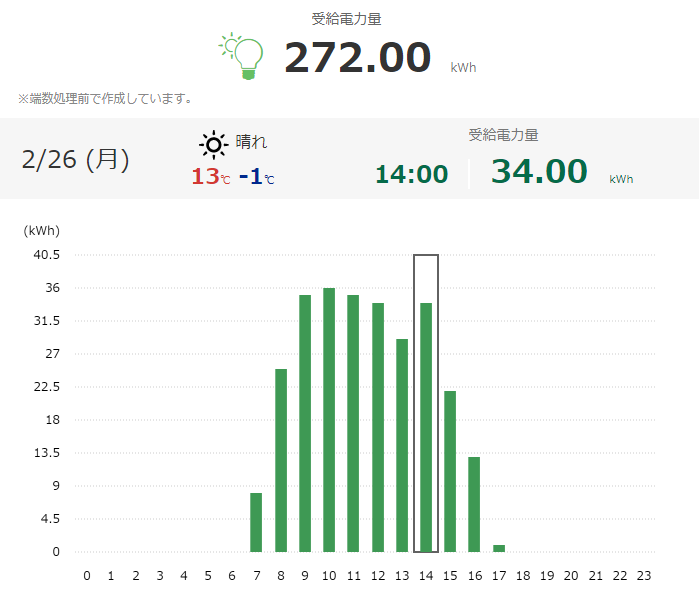Select the small 17 o'clock bar

coord(499,548)
